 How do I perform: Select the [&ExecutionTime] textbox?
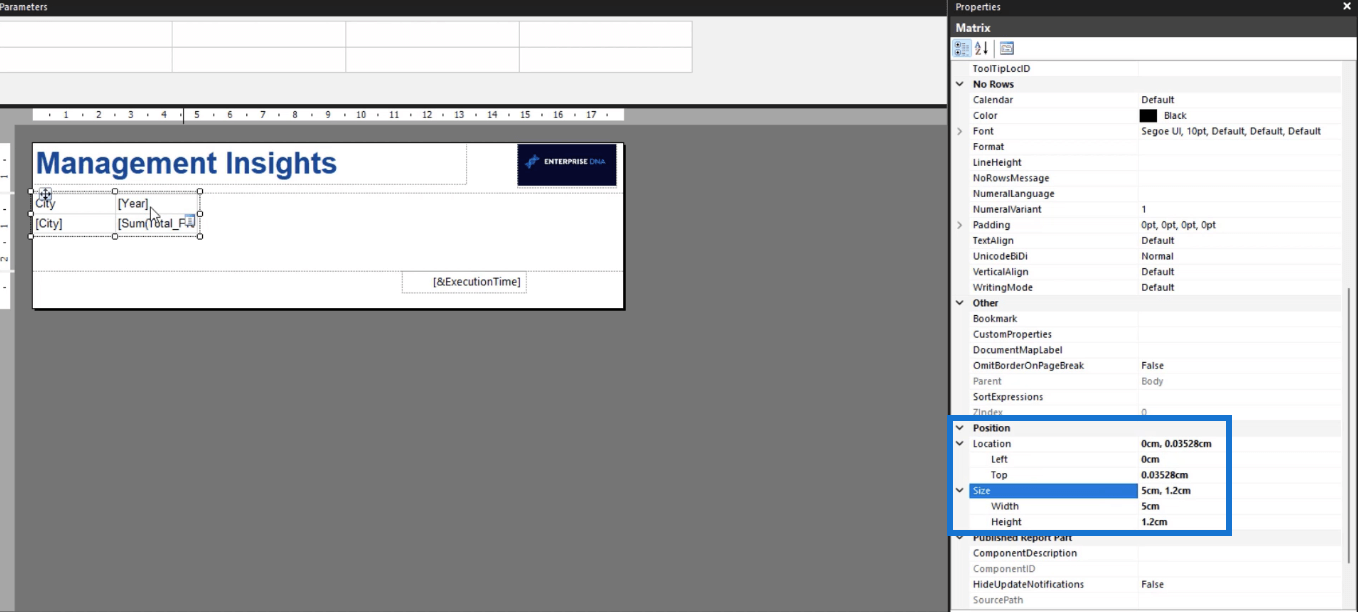point(464,282)
